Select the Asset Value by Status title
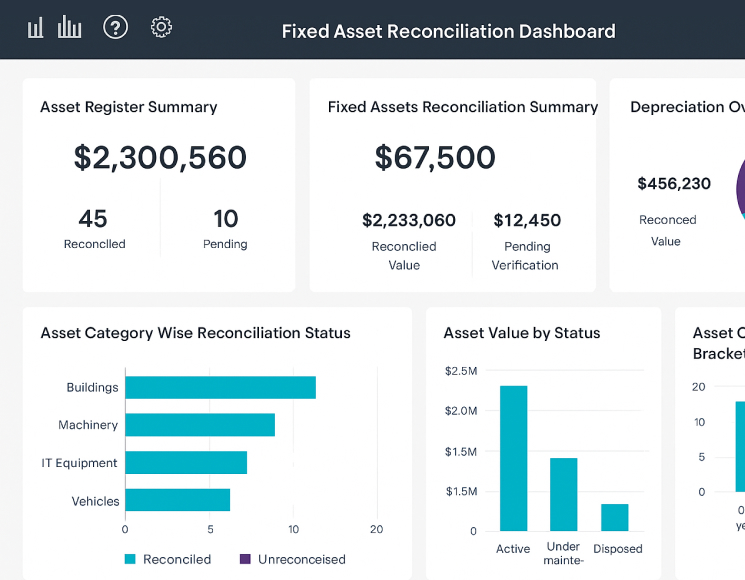This screenshot has height=580, width=745. point(522,333)
